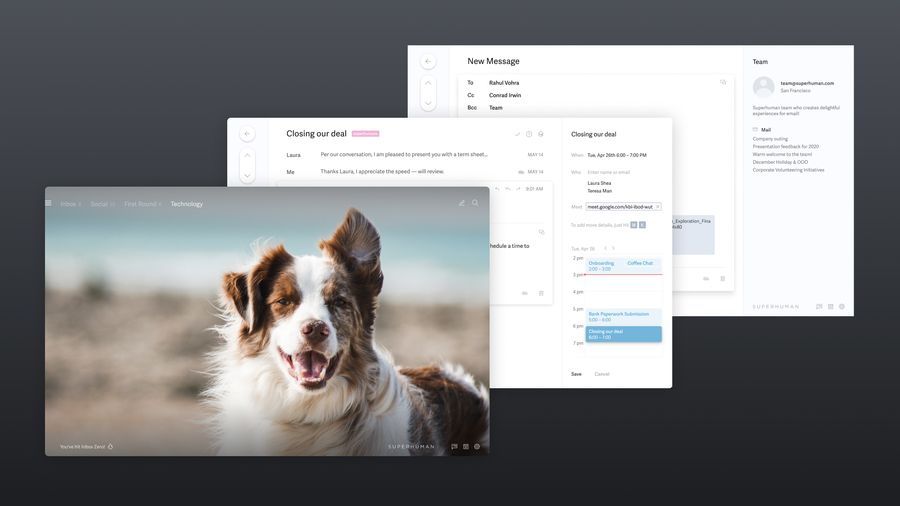Click To recipient Rahul Vohra
Image resolution: width=900 pixels, height=506 pixels.
[x=504, y=83]
